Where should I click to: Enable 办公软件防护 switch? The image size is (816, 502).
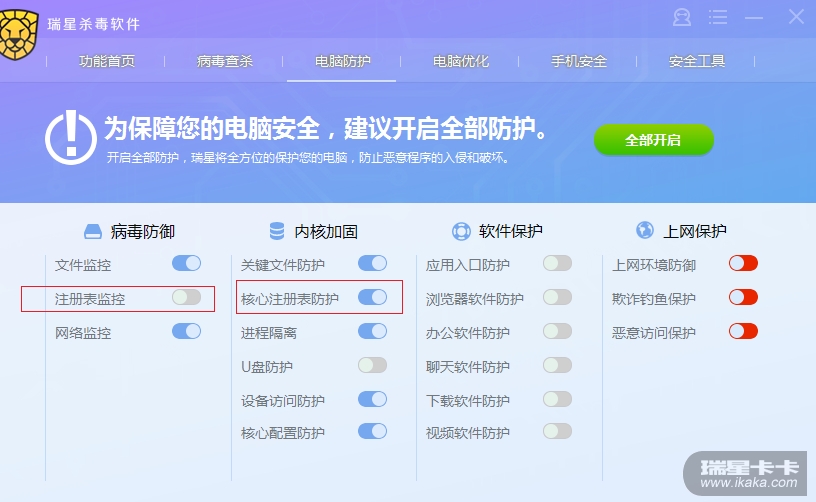(557, 331)
